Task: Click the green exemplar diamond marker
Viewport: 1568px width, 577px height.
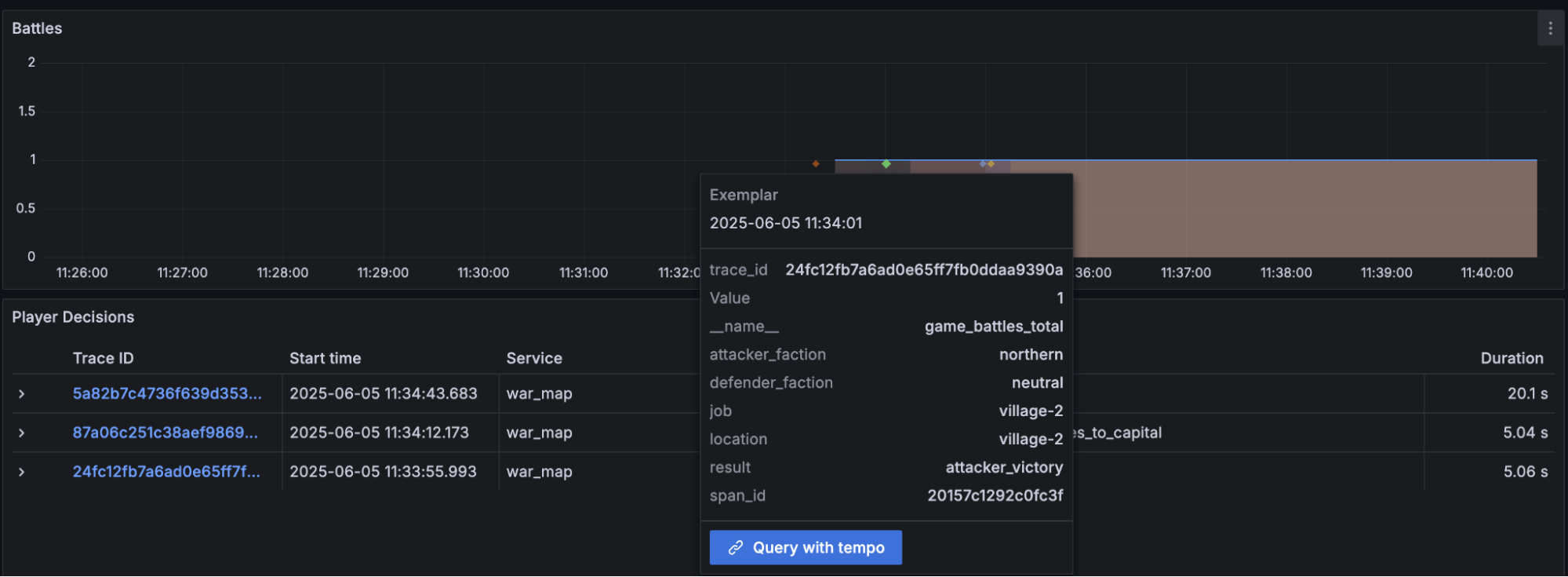Action: pyautogui.click(x=886, y=163)
